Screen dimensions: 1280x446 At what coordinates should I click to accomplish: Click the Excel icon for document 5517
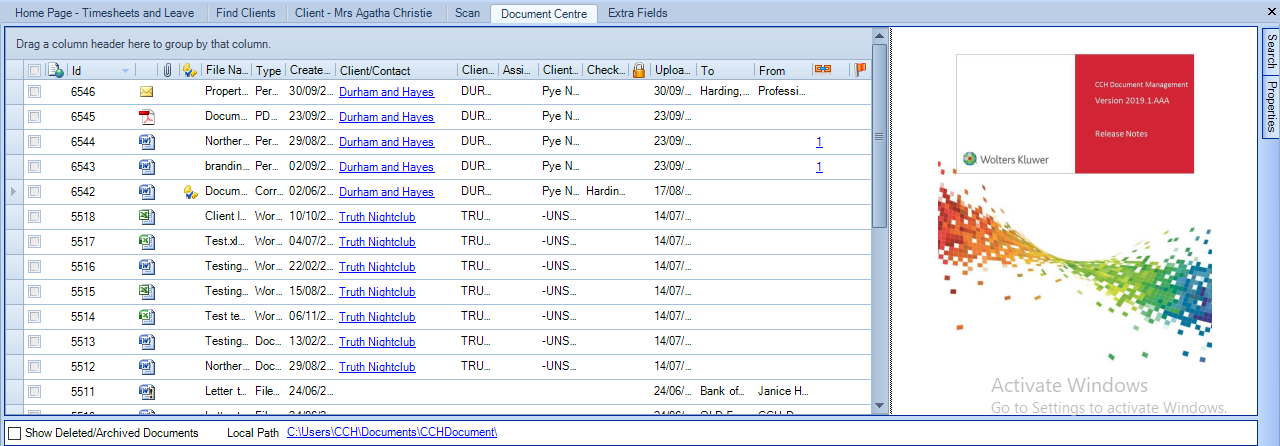[x=146, y=241]
